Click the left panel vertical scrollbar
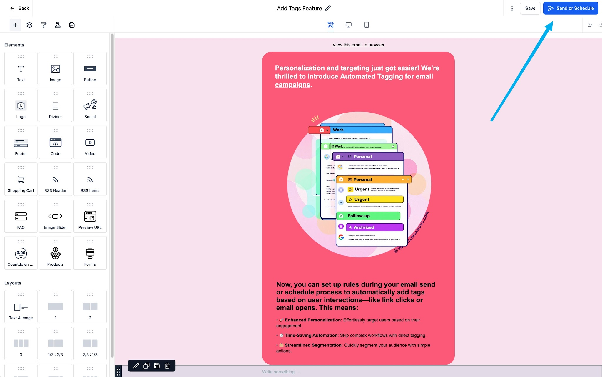602x377 pixels. point(112,196)
